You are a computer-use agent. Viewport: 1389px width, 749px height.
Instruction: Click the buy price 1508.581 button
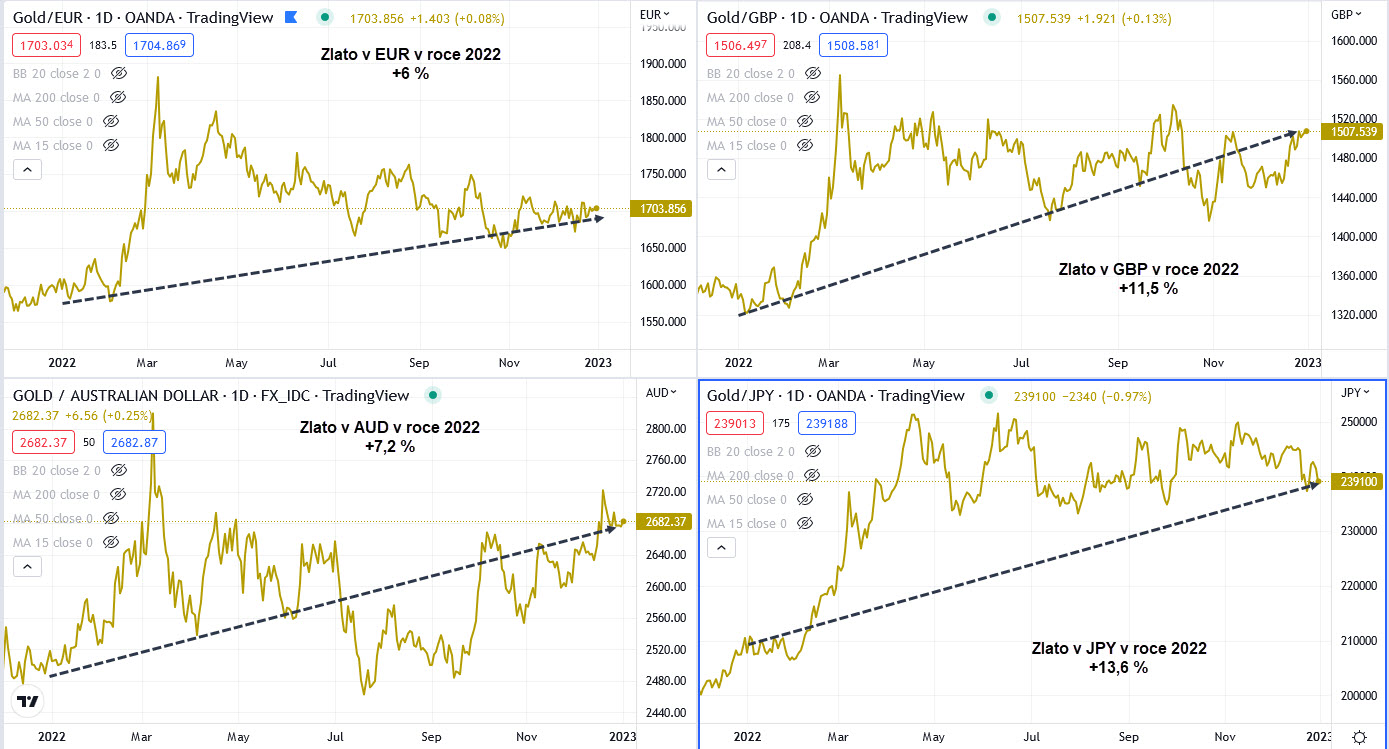[x=852, y=45]
